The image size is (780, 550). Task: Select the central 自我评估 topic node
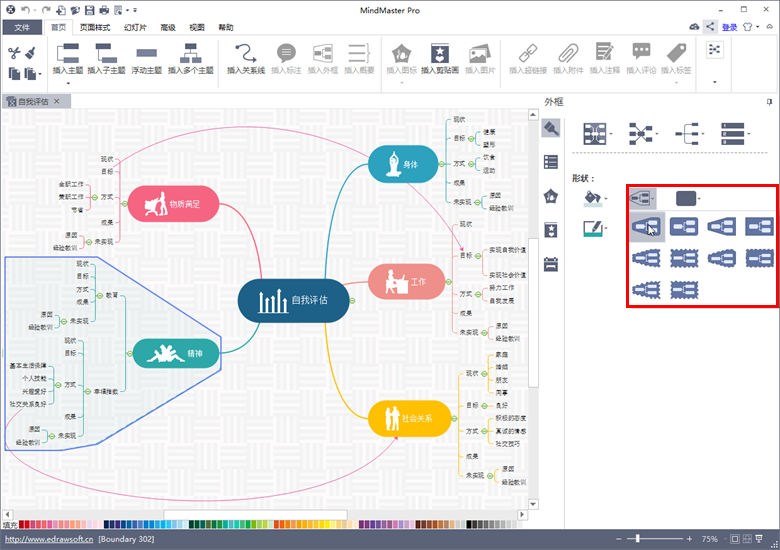pos(292,300)
